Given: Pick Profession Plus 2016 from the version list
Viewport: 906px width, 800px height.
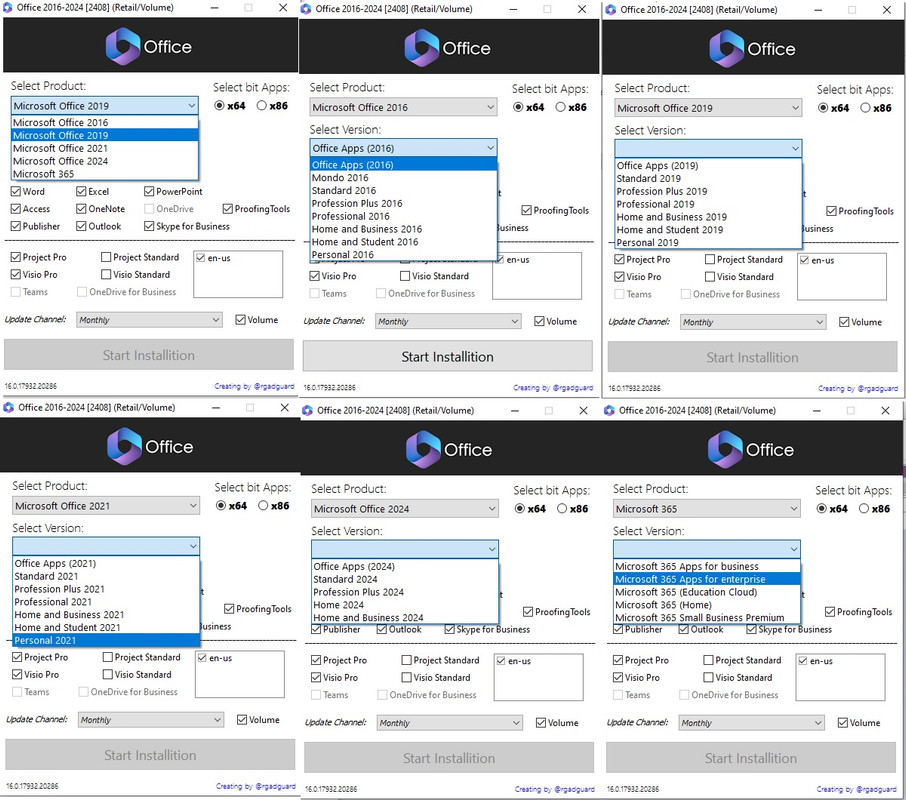Looking at the screenshot, I should (x=403, y=203).
